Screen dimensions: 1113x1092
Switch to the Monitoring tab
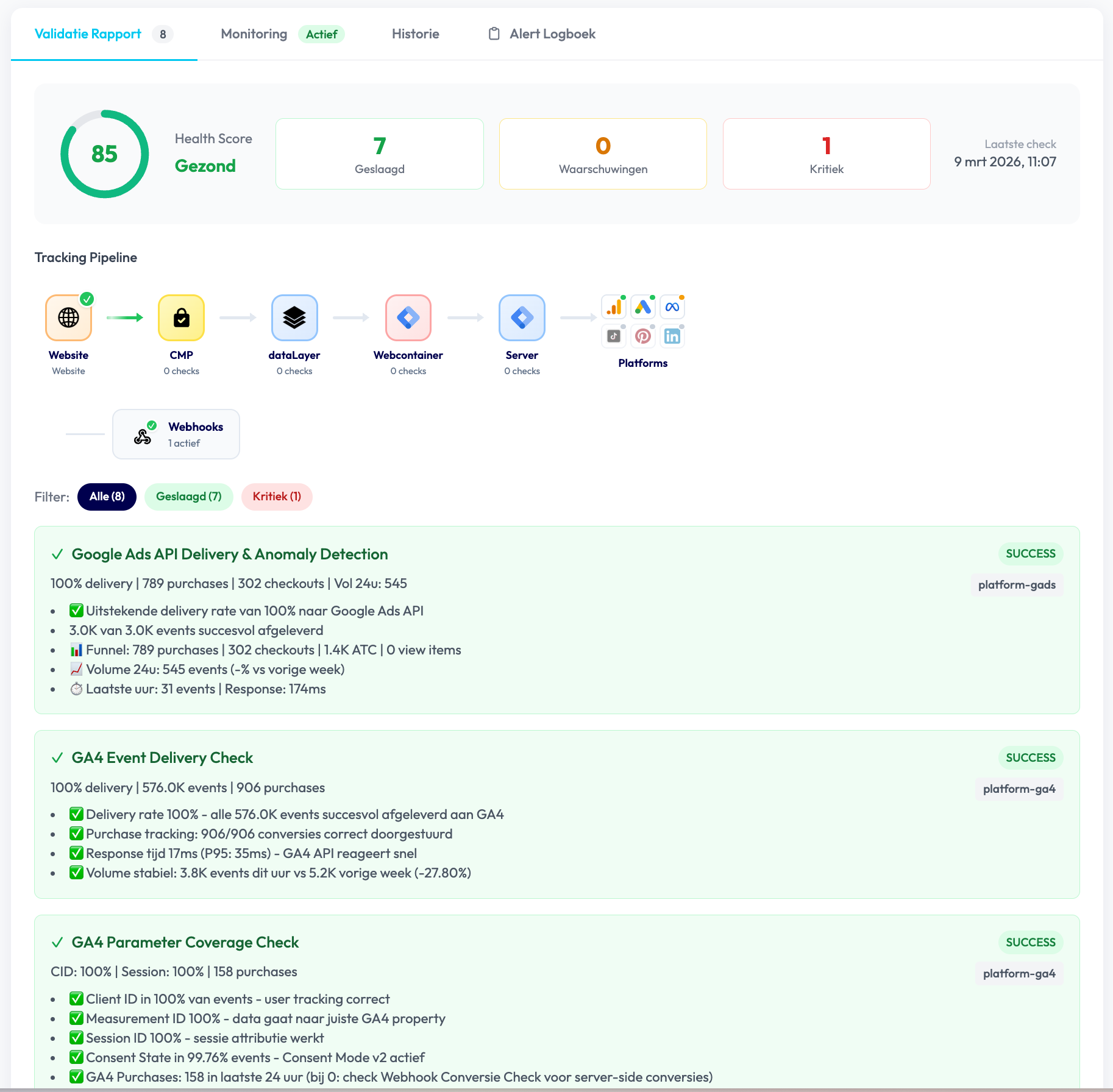point(254,34)
